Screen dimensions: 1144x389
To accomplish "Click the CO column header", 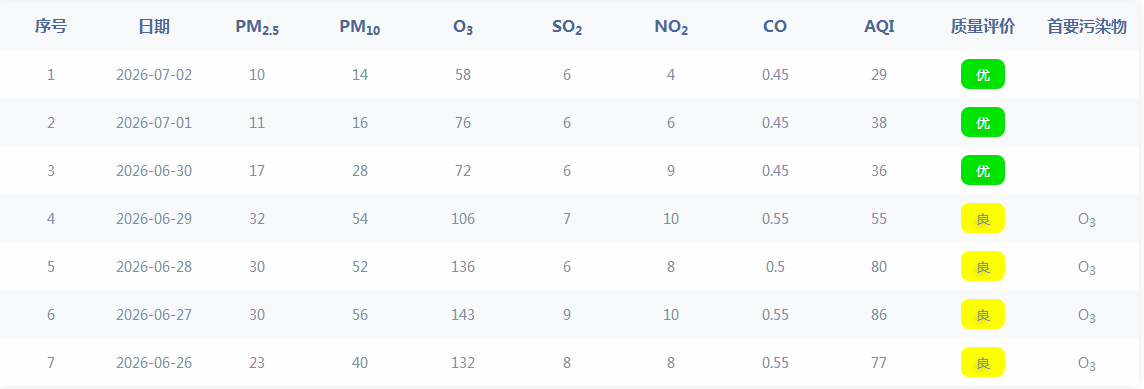I will pyautogui.click(x=775, y=27).
